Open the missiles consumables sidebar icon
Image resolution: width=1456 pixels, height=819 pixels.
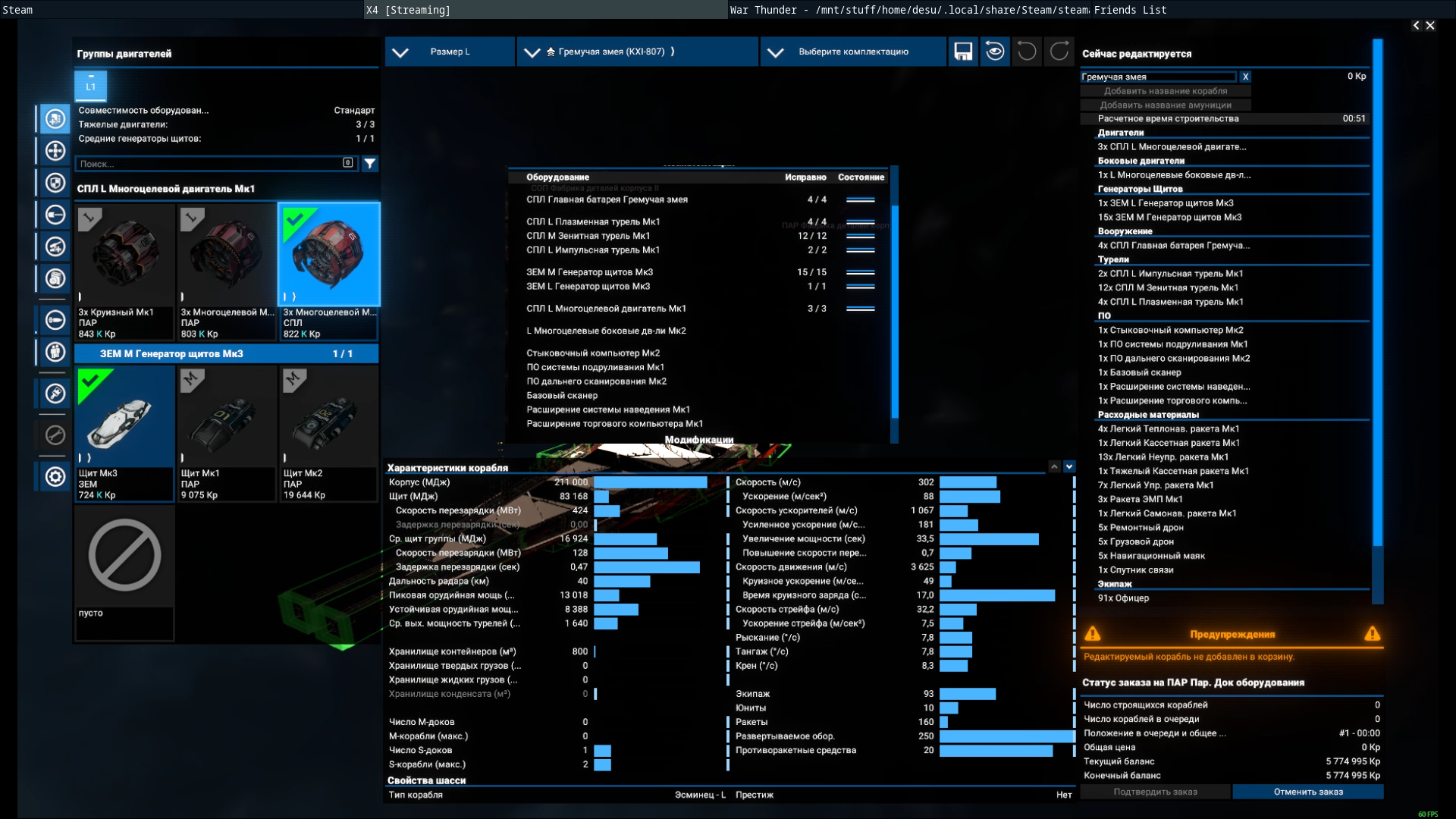(55, 320)
